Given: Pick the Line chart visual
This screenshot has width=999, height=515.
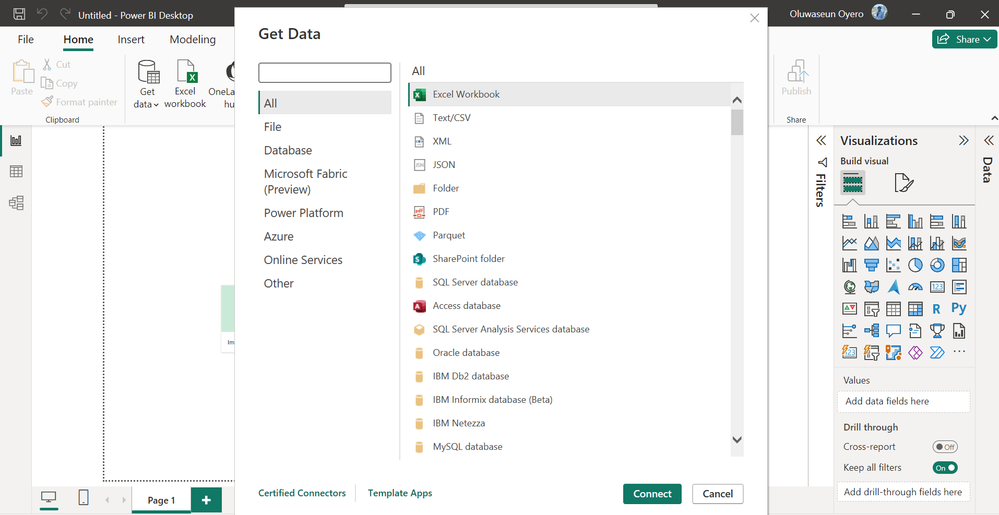Looking at the screenshot, I should 849,243.
